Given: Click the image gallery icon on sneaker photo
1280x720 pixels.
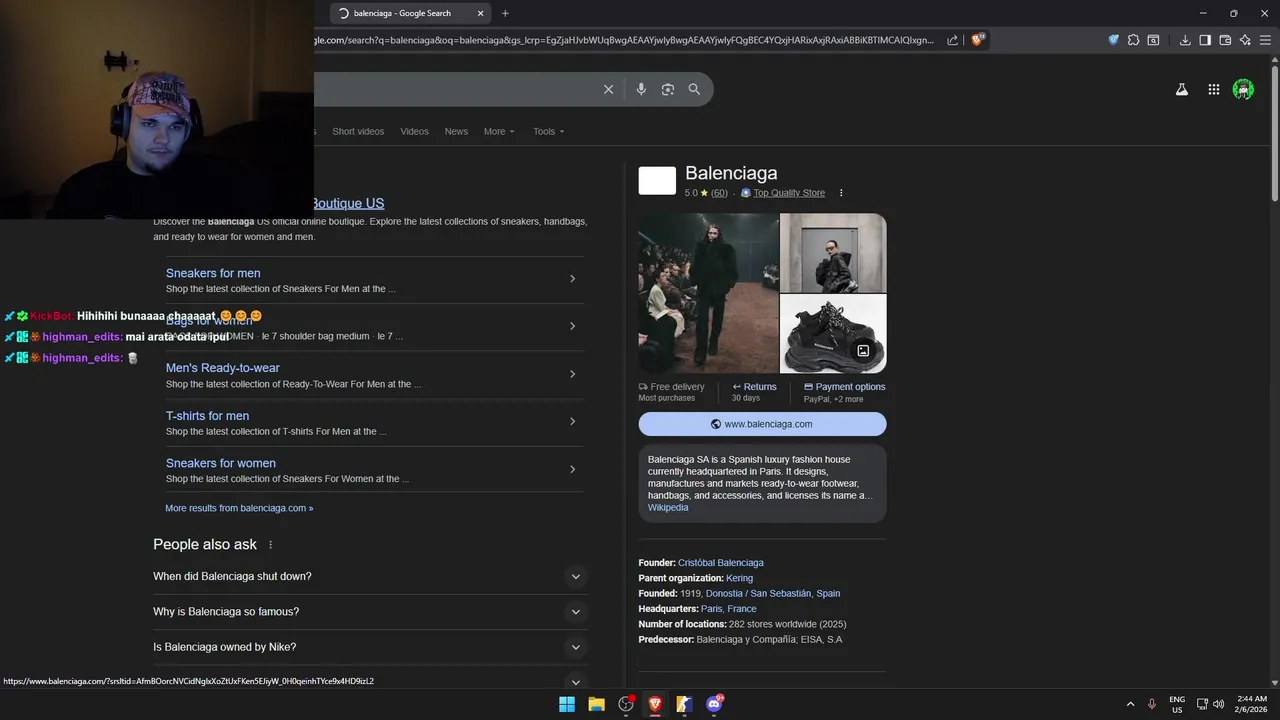Looking at the screenshot, I should pyautogui.click(x=863, y=351).
